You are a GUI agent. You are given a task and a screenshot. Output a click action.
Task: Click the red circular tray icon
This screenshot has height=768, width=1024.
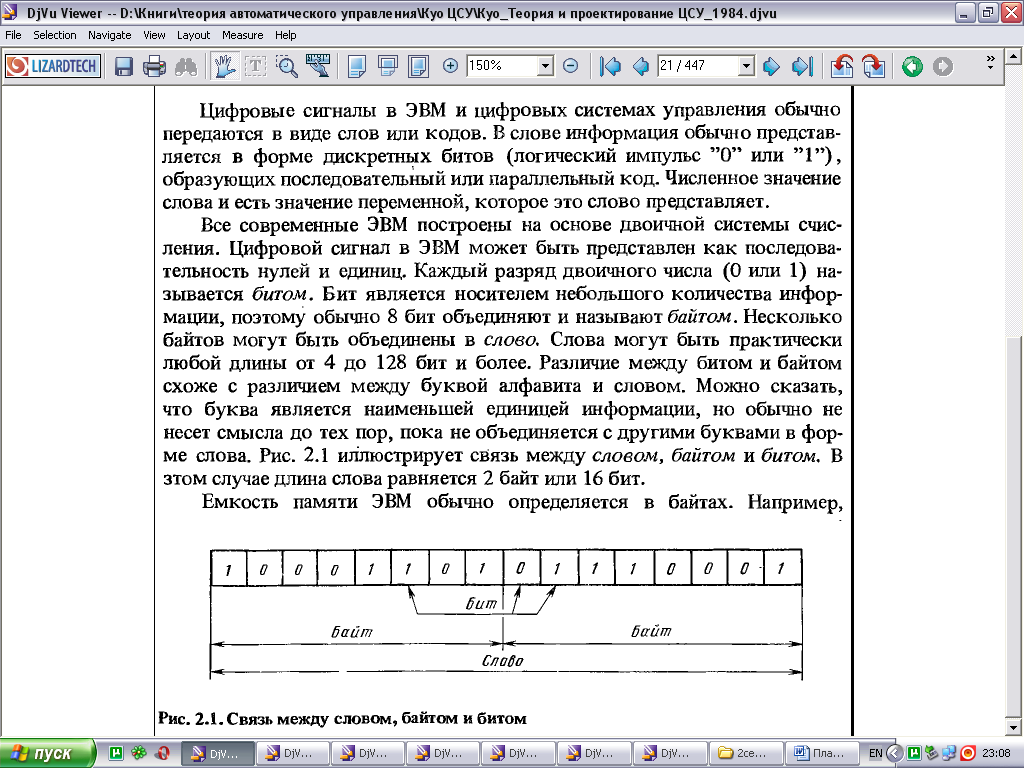968,753
